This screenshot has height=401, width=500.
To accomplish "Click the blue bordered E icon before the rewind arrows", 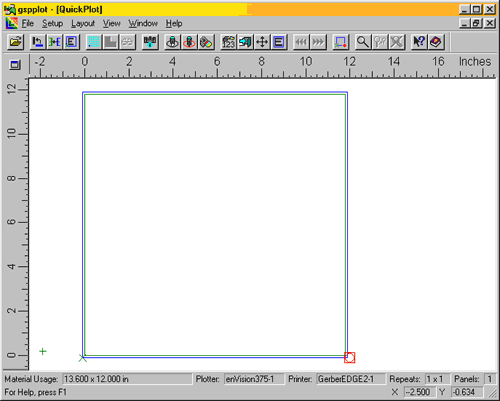I will (279, 42).
